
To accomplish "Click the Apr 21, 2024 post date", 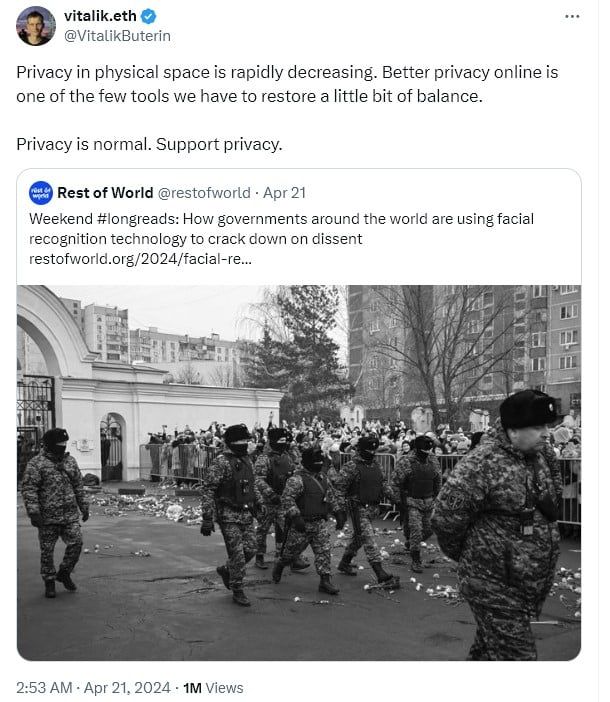I will pyautogui.click(x=127, y=688).
